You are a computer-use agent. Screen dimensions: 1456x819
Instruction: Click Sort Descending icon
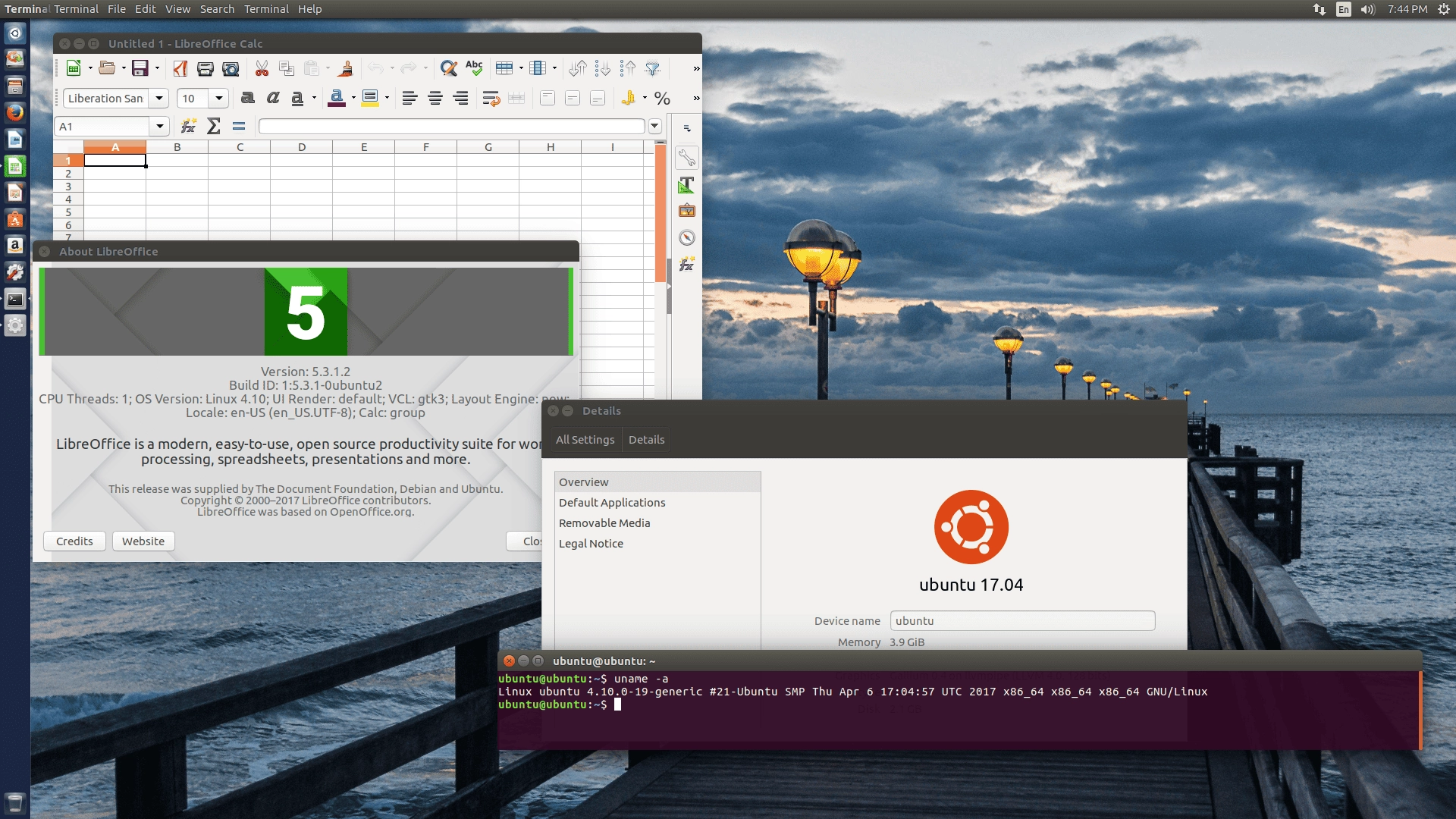628,68
